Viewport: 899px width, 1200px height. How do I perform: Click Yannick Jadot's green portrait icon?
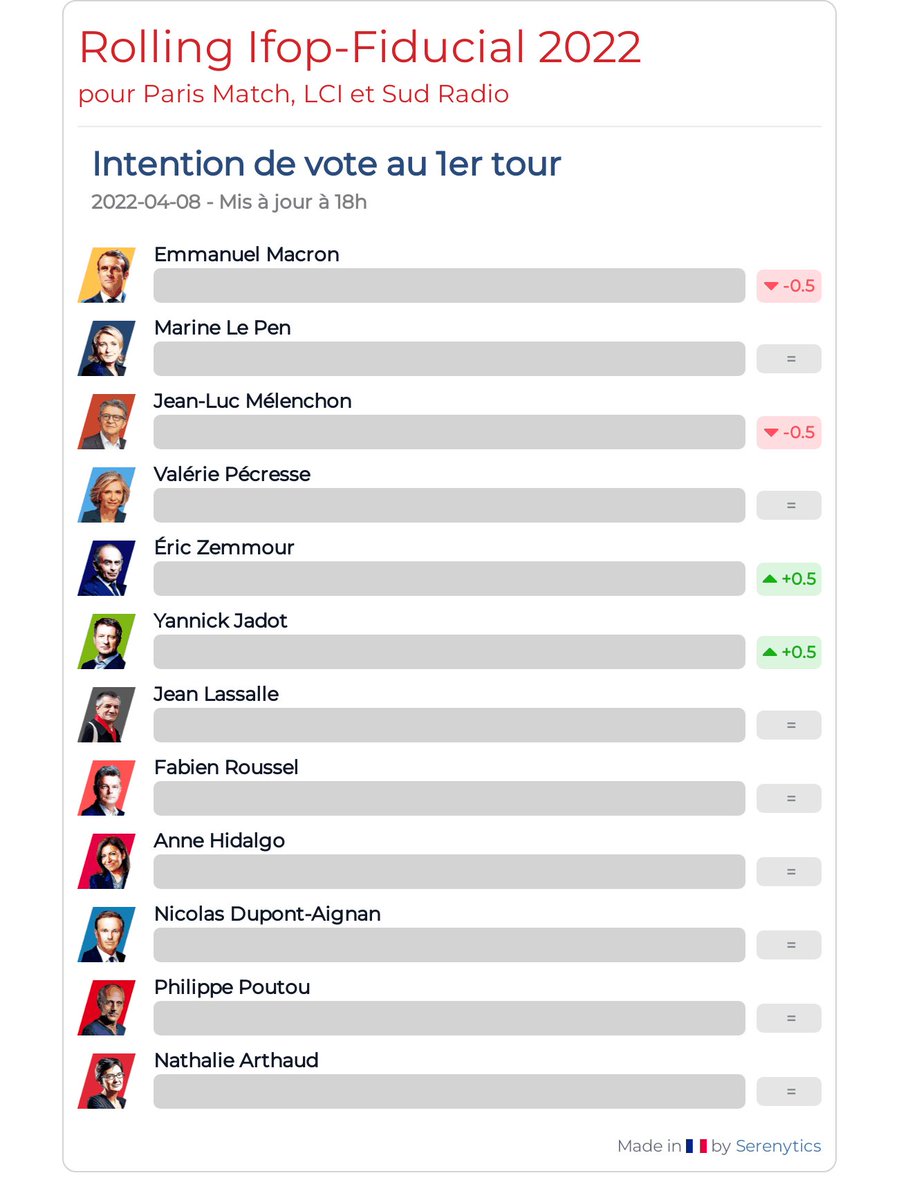(x=107, y=641)
